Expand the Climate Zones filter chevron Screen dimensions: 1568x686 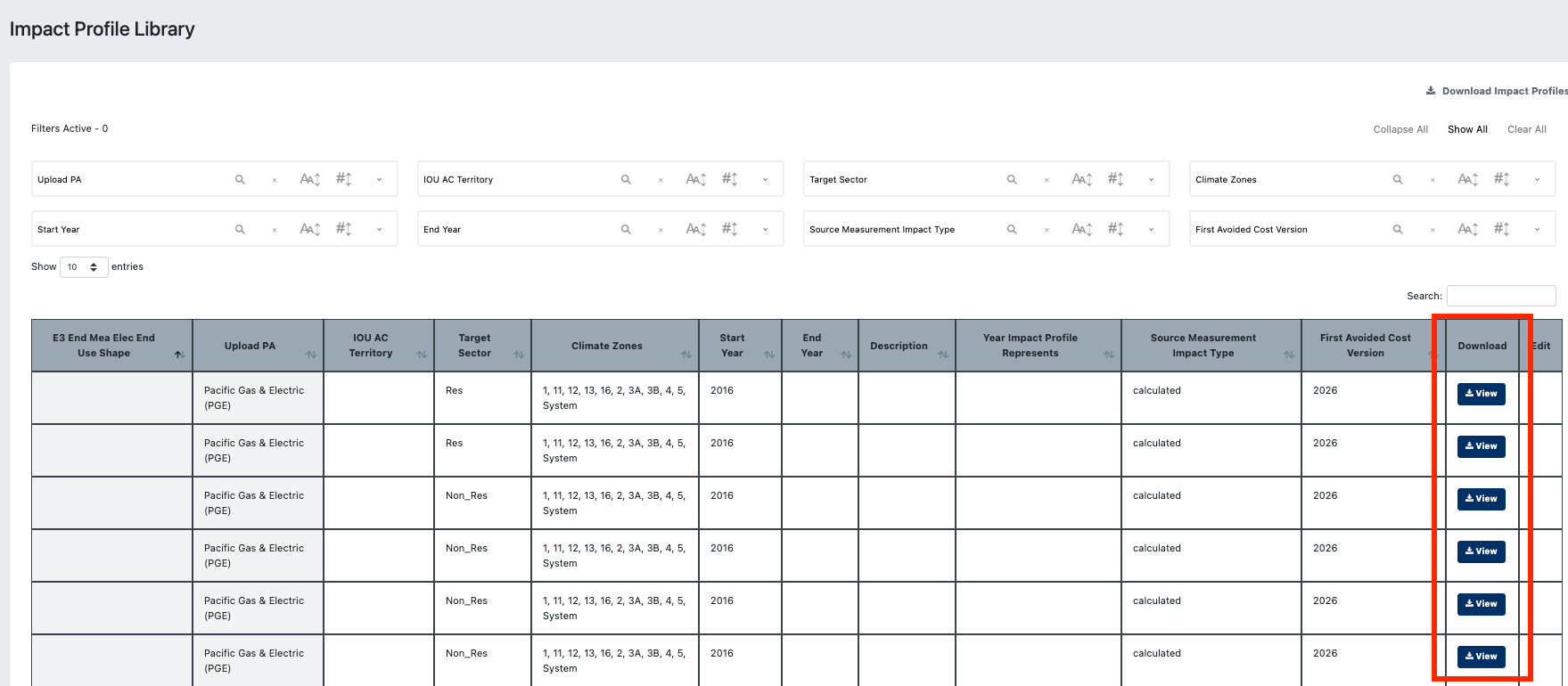(x=1537, y=180)
